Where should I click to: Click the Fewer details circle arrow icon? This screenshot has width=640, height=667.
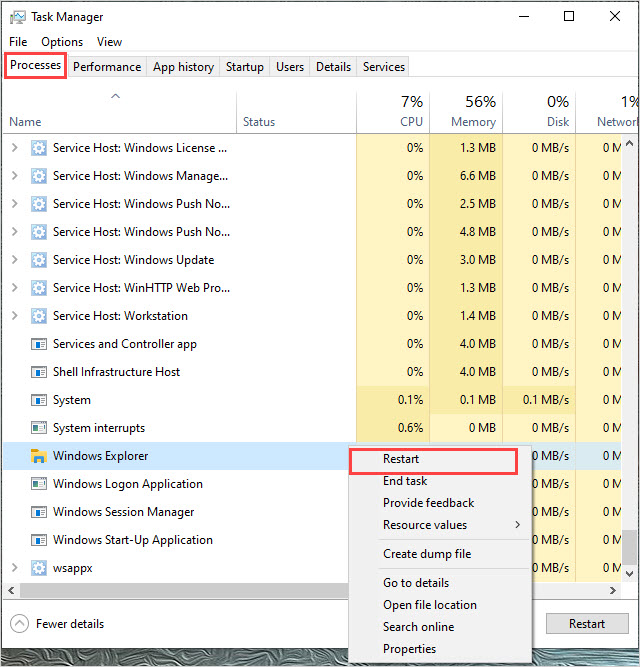pos(20,624)
